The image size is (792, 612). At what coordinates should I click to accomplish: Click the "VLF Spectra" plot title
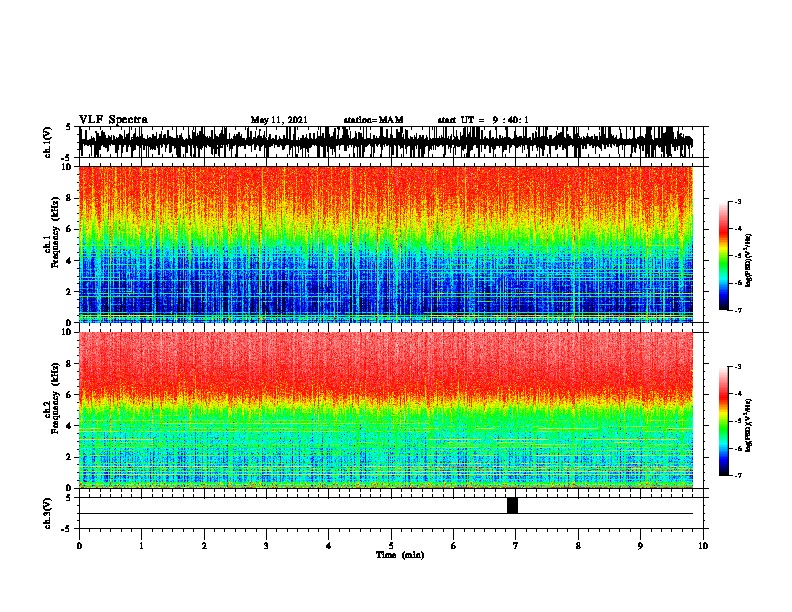coord(113,120)
